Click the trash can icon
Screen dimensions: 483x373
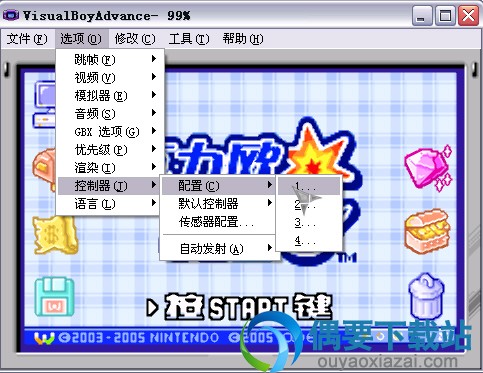click(426, 297)
